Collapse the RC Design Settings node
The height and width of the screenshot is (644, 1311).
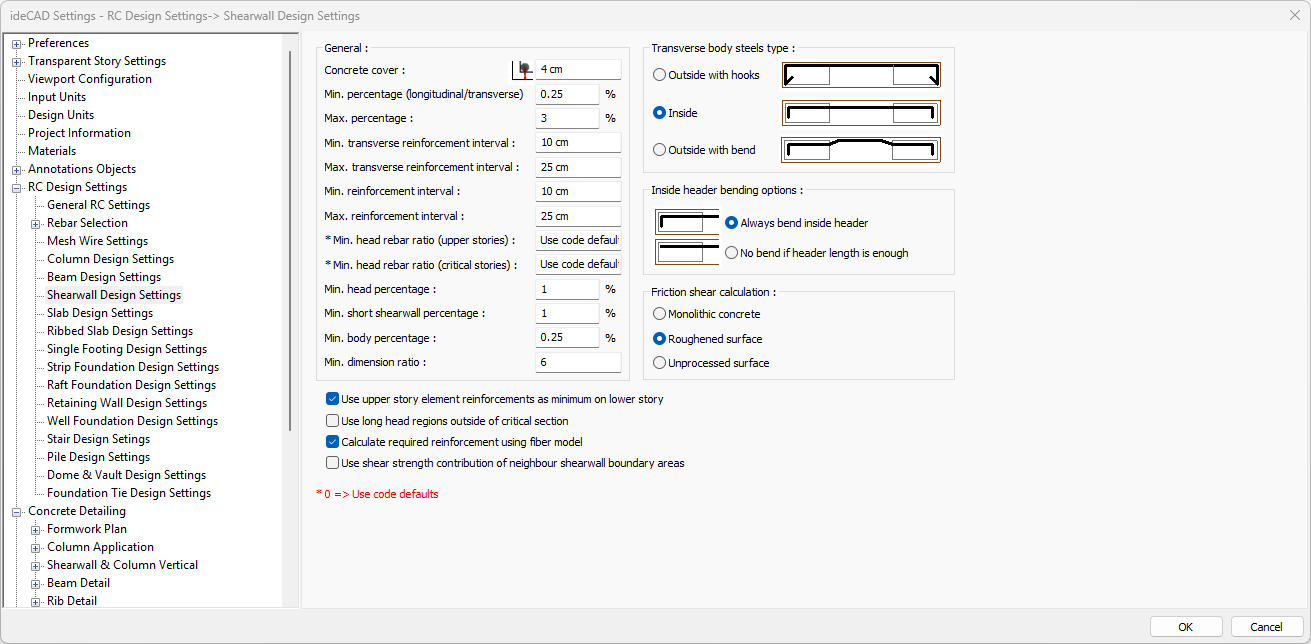click(16, 187)
